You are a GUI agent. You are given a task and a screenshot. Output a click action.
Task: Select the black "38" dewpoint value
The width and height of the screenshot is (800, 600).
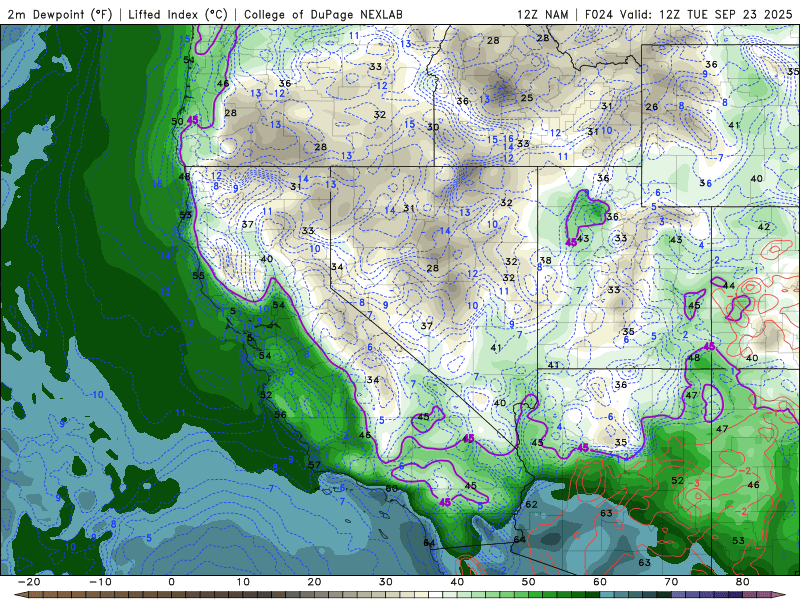tap(545, 260)
